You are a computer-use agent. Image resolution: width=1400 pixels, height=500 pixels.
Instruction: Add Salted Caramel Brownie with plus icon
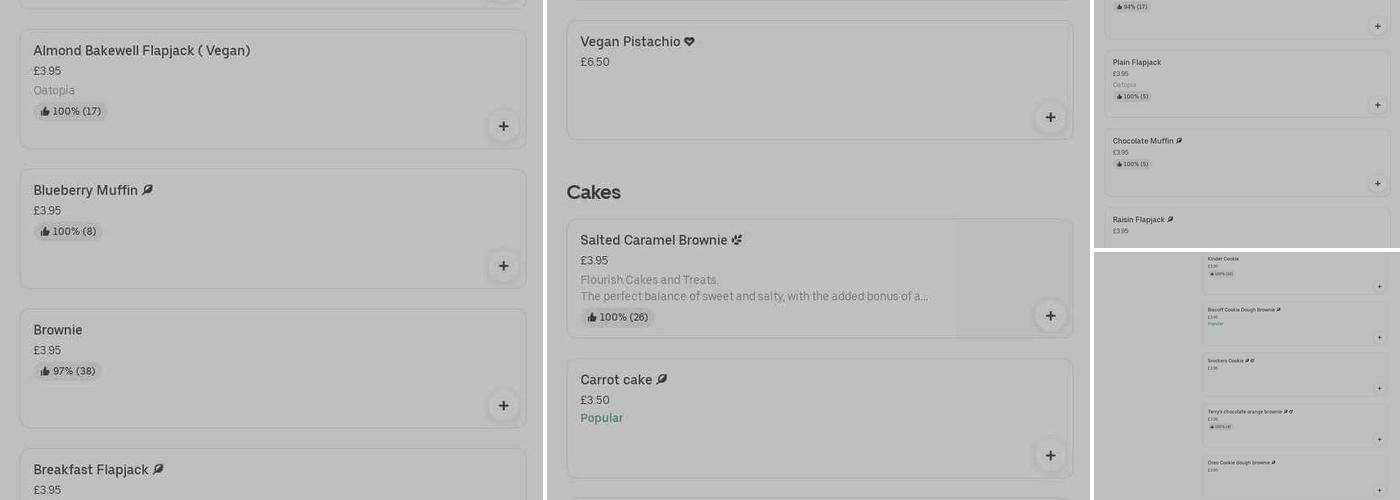tap(1050, 316)
